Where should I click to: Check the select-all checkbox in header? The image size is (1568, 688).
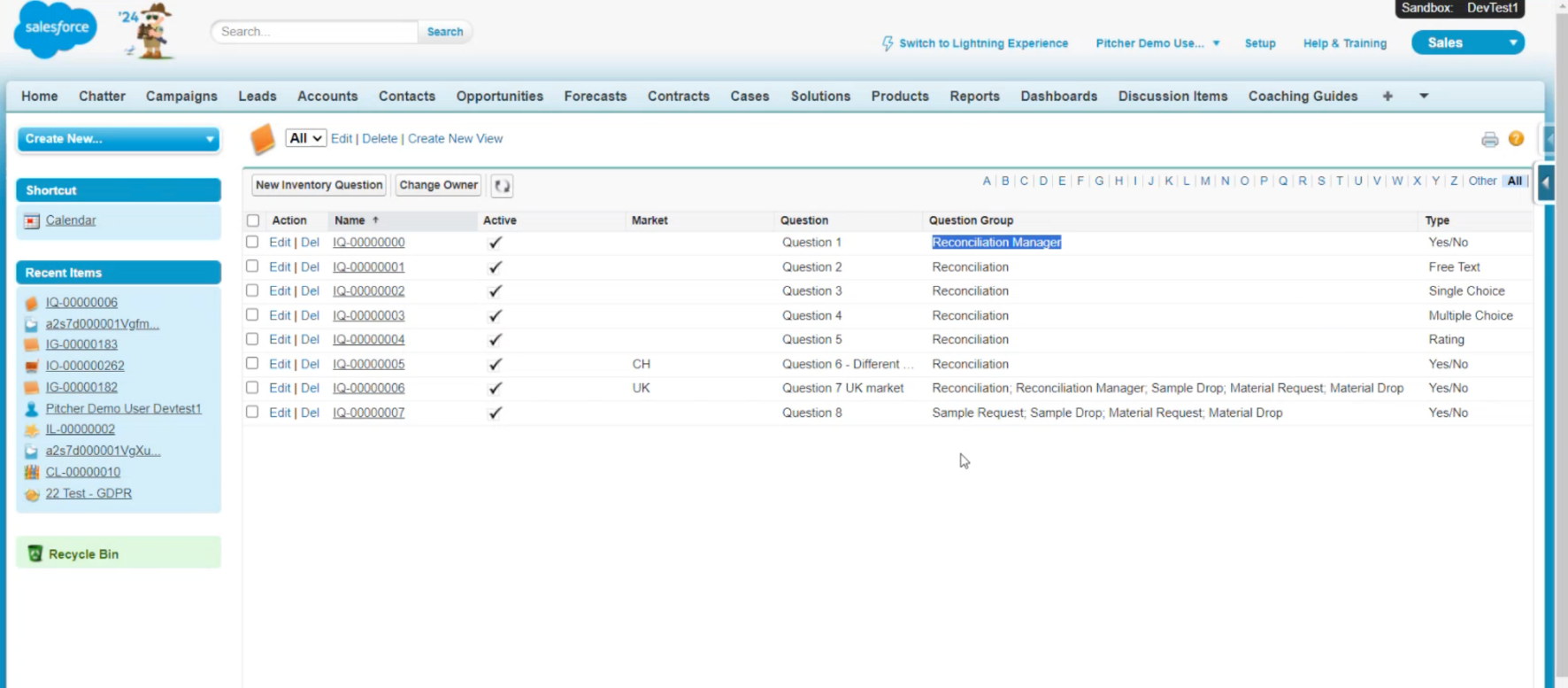click(x=253, y=220)
